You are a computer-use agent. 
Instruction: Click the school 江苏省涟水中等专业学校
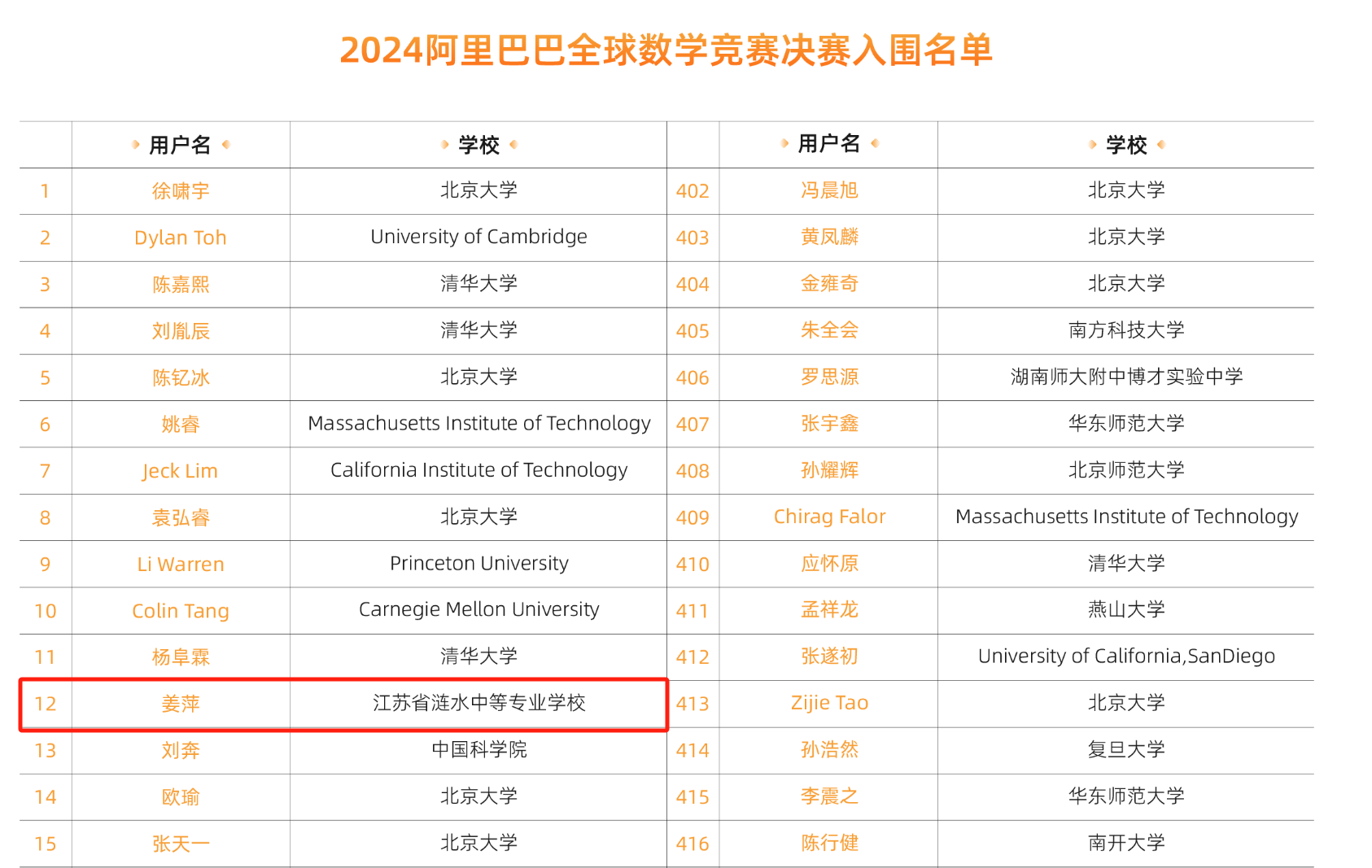(478, 703)
